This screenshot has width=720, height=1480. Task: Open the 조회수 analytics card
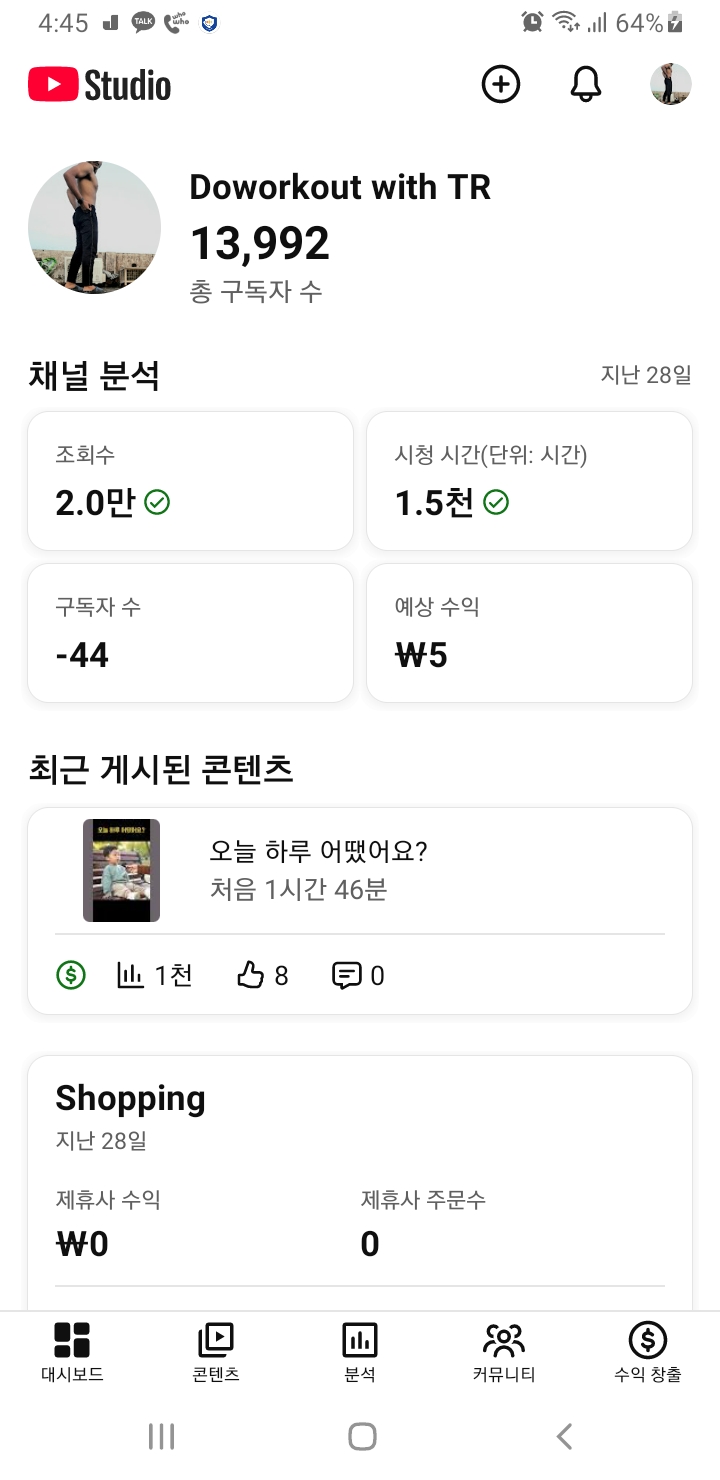(190, 481)
